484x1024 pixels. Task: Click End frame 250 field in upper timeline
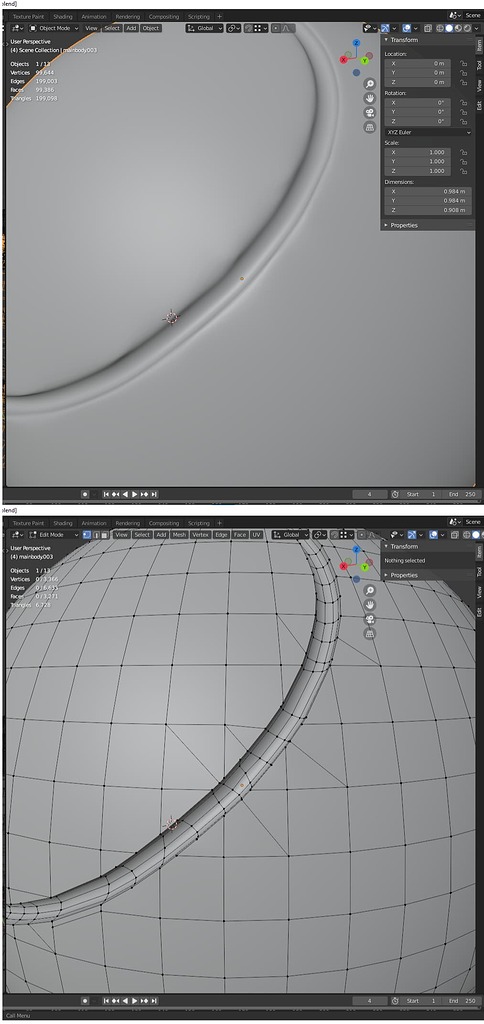click(x=460, y=494)
